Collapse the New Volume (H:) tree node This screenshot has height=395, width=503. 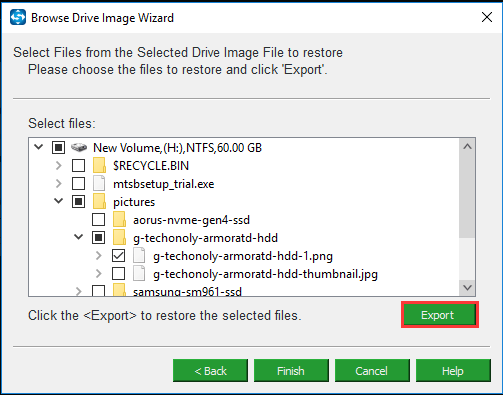pyautogui.click(x=39, y=147)
